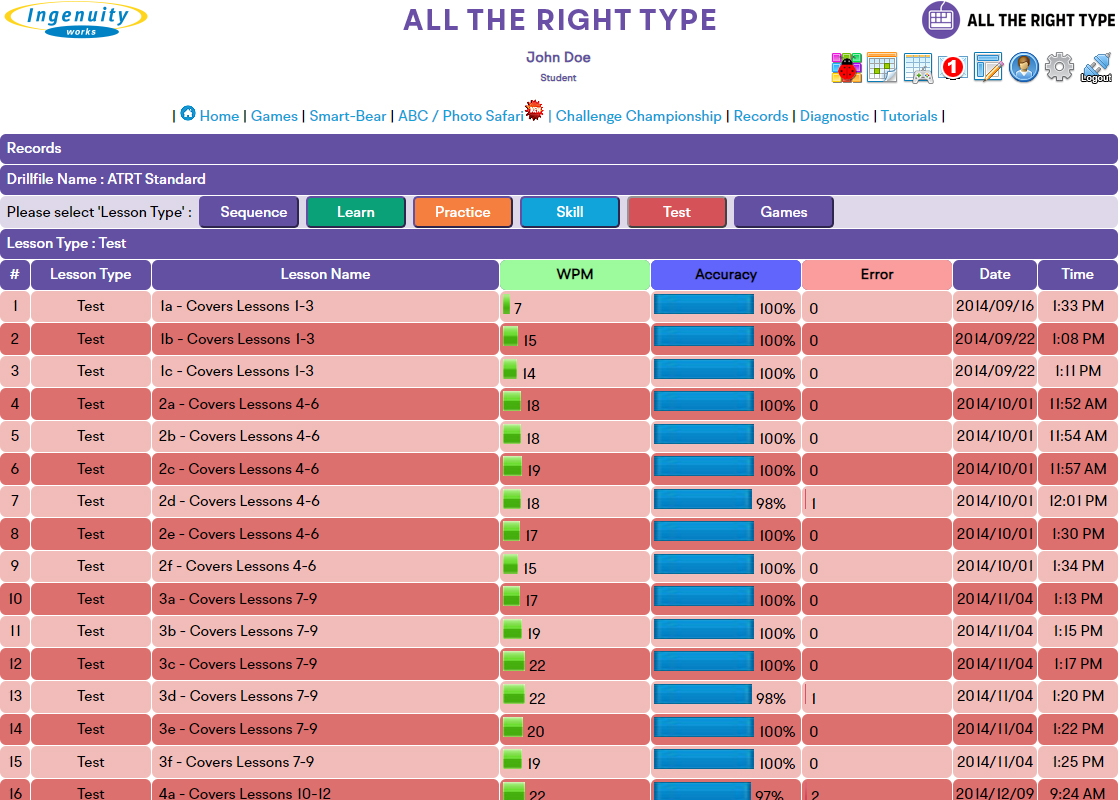The height and width of the screenshot is (800, 1120).
Task: Open the ABC / Photo Safari link
Action: 461,116
